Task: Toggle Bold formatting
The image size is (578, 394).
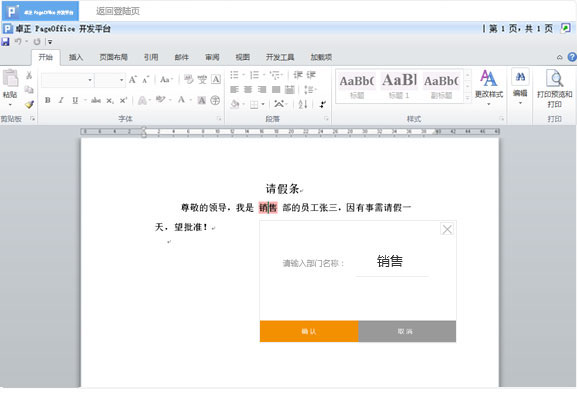Action: coord(48,100)
